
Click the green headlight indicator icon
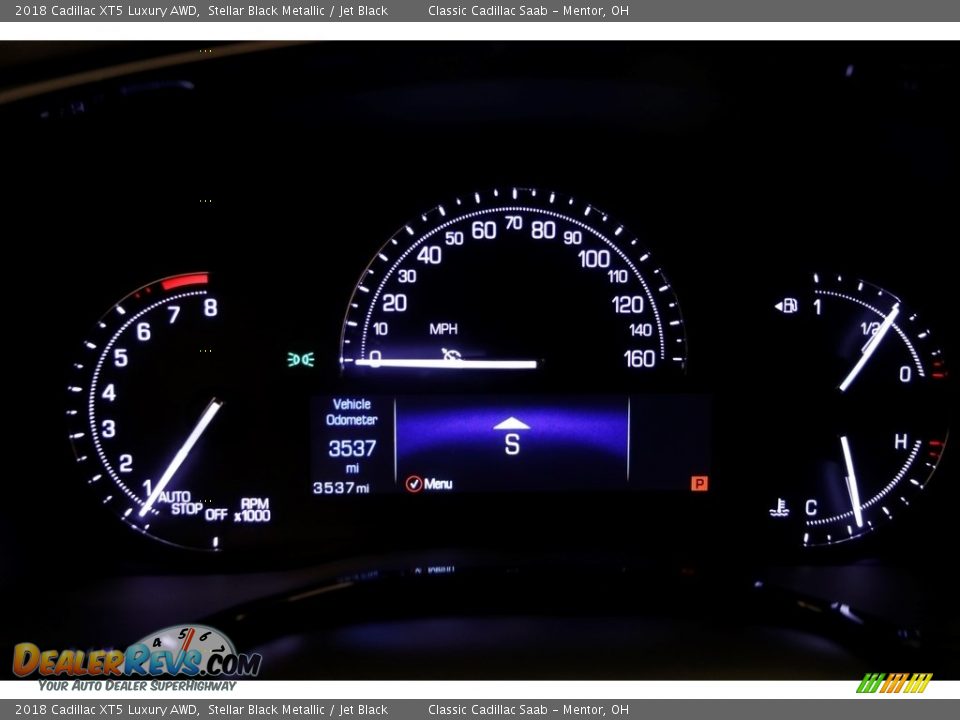pos(301,359)
